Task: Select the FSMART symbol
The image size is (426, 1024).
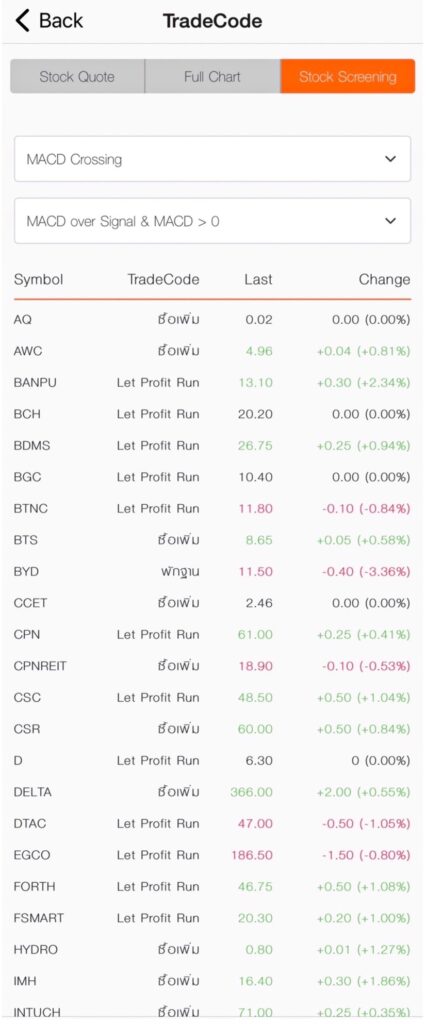Action: (39, 918)
